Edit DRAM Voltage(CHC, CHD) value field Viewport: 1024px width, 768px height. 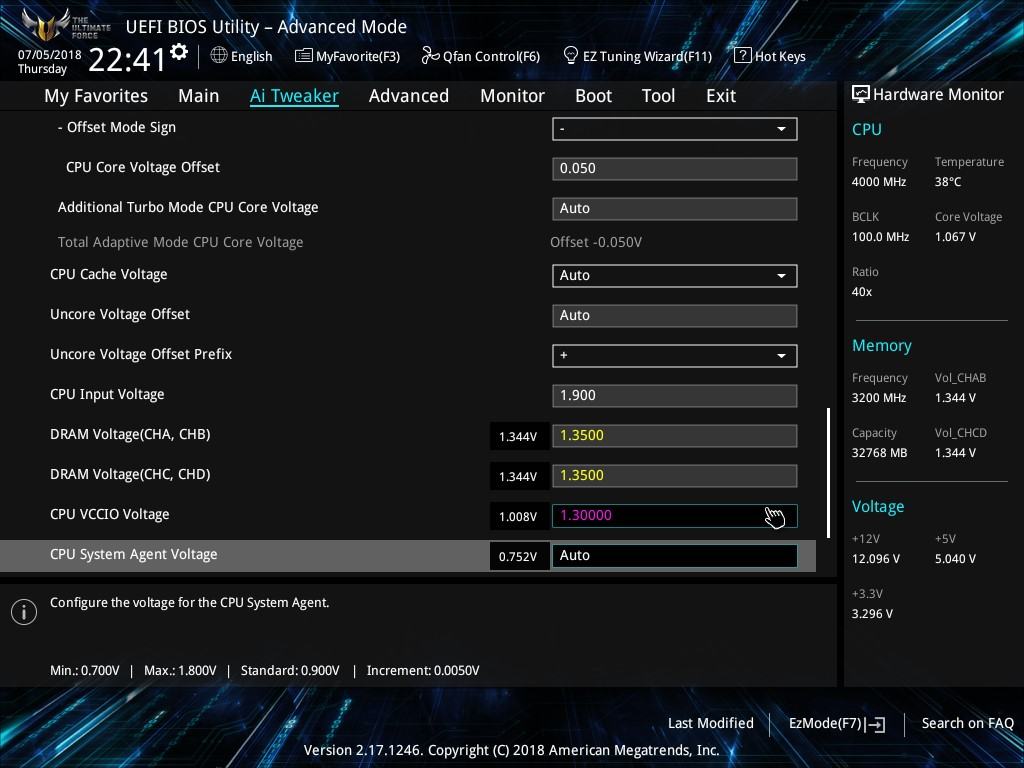674,475
